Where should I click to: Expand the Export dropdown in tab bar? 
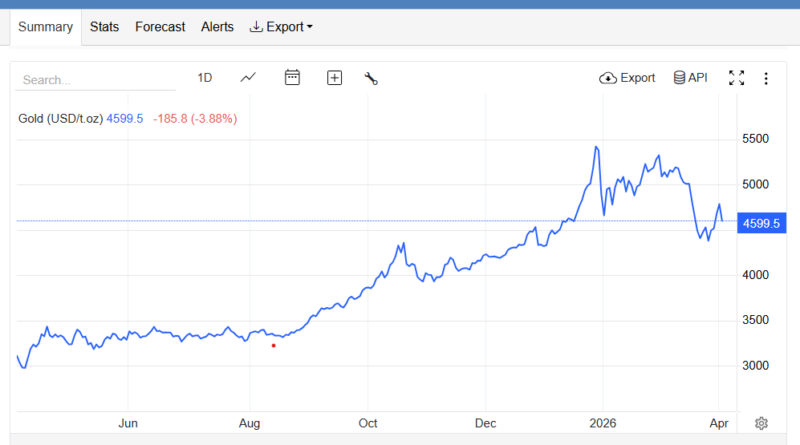coord(280,27)
